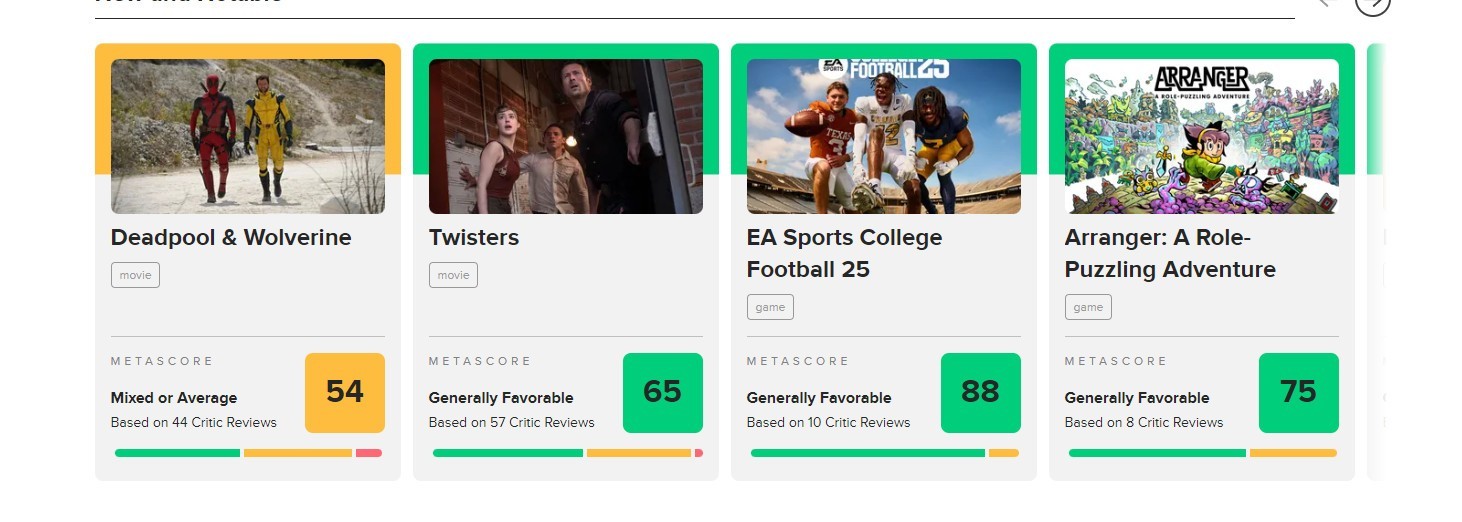Click the game tag under EA Sports College Football 25
1462x522 pixels.
770,307
